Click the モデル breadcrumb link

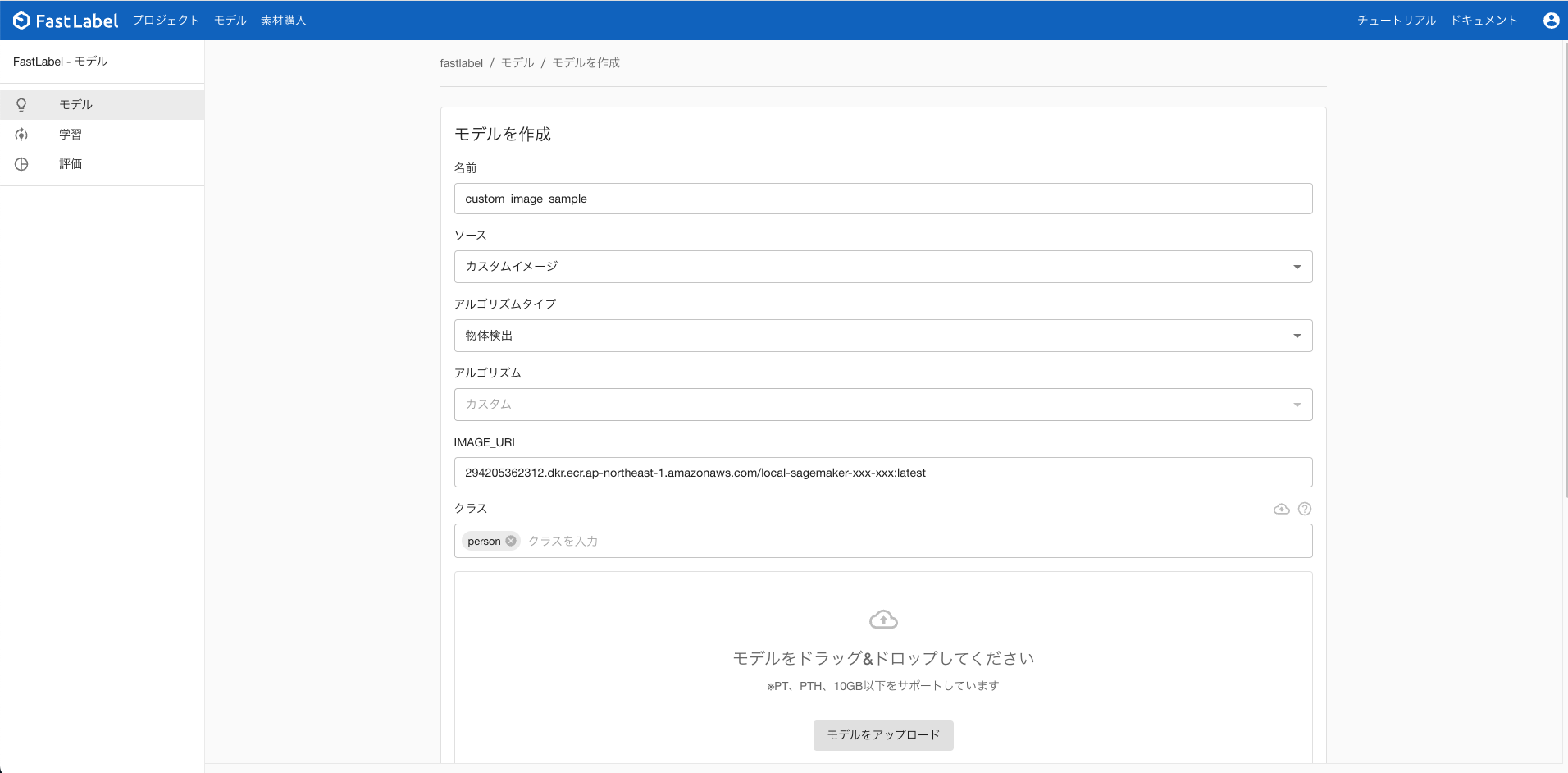(517, 63)
